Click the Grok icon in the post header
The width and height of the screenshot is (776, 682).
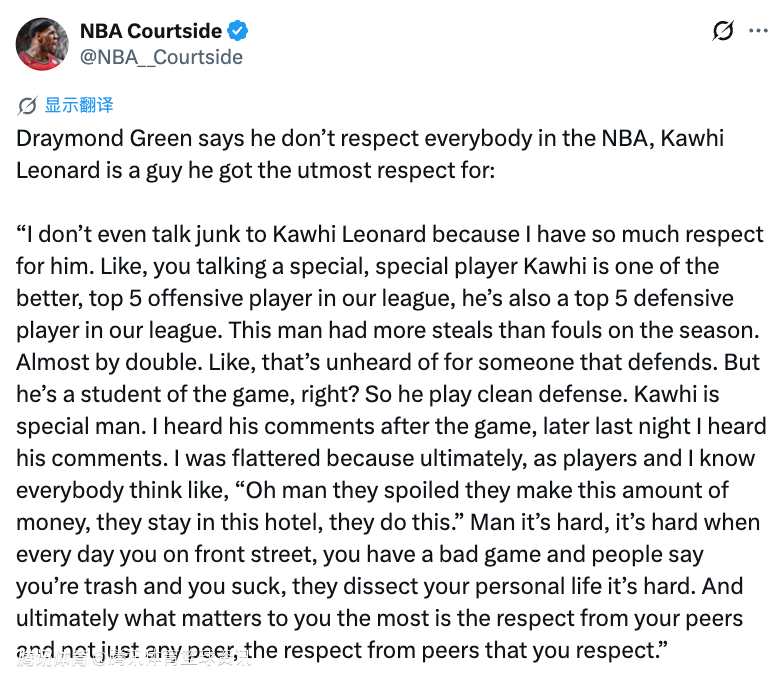(x=723, y=31)
